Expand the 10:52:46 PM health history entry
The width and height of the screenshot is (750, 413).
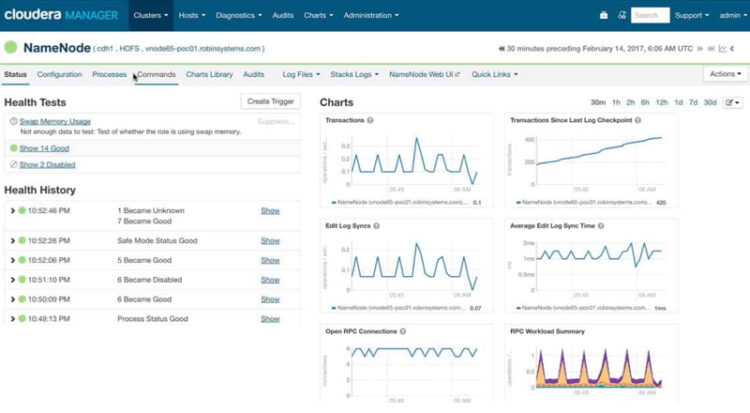tap(12, 211)
